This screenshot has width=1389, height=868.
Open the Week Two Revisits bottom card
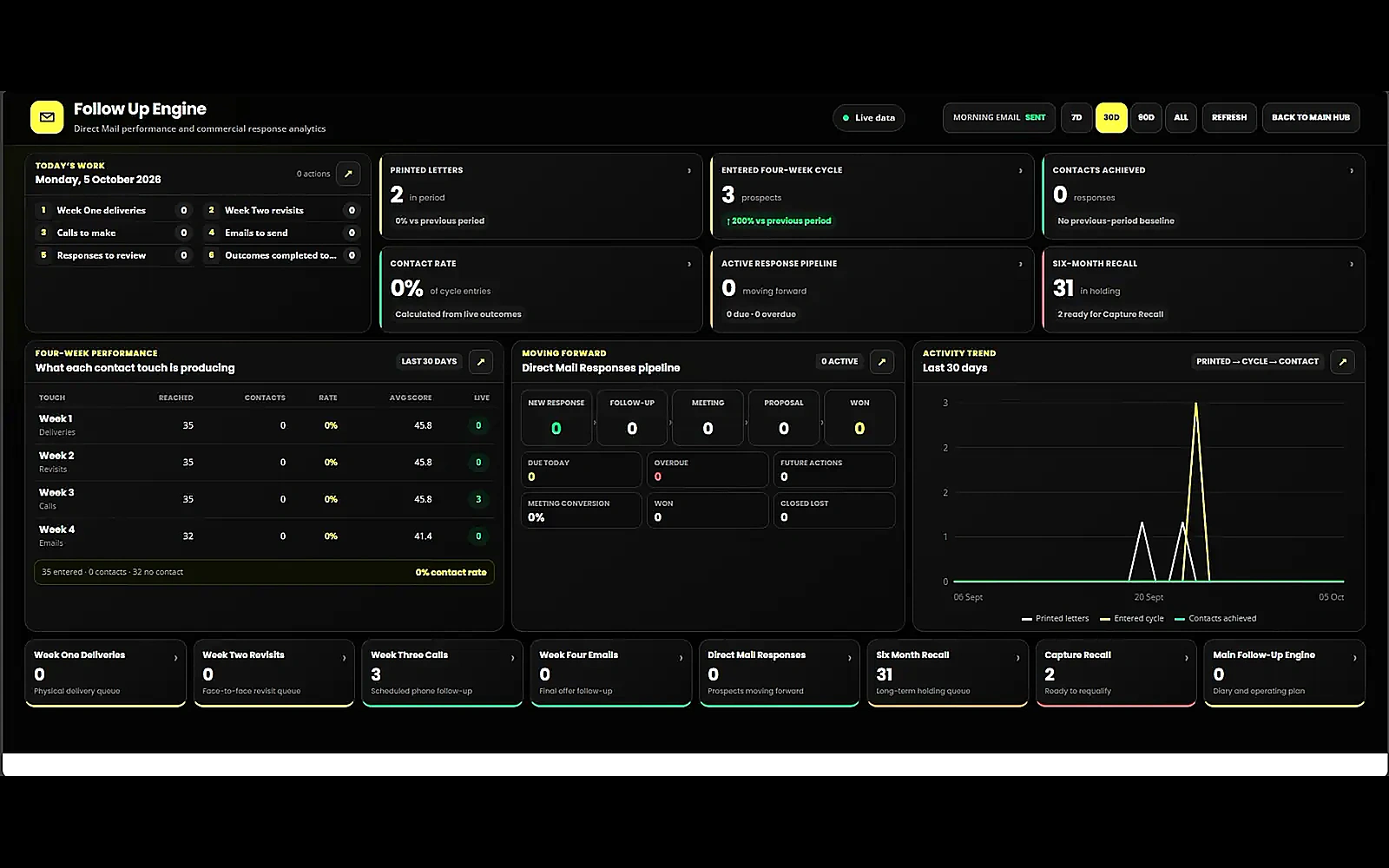[274, 674]
